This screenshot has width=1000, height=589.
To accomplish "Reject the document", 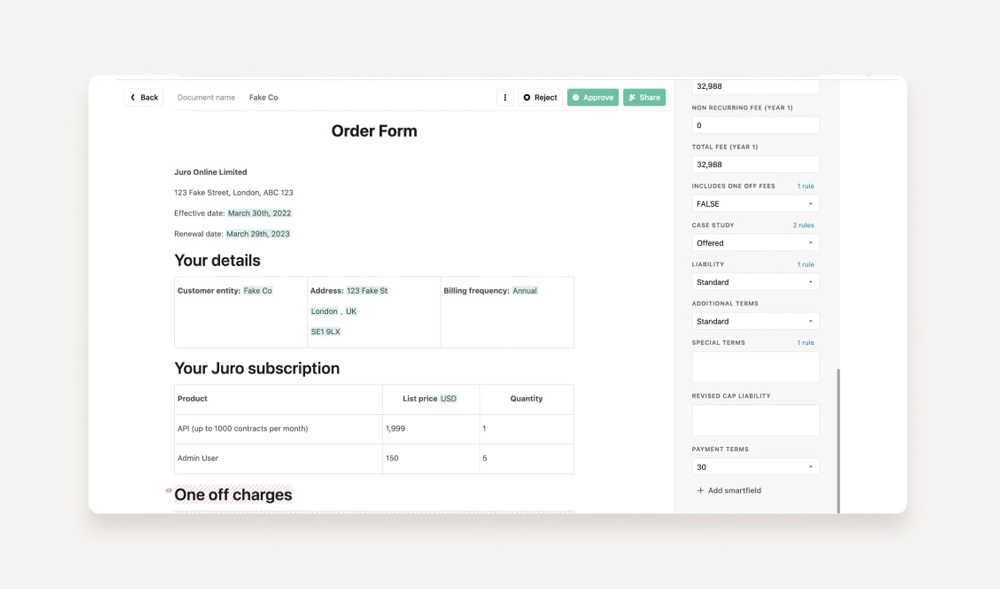I will (x=540, y=98).
